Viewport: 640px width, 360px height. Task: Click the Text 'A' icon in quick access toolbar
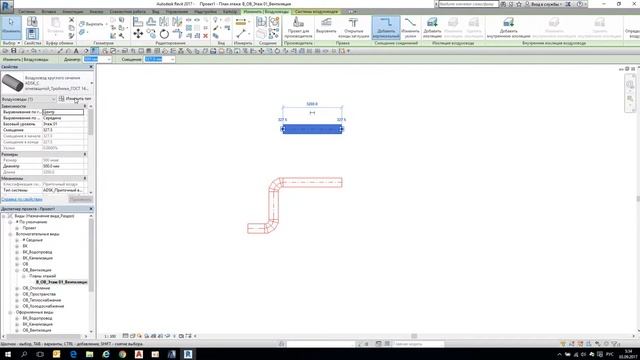(76, 51)
